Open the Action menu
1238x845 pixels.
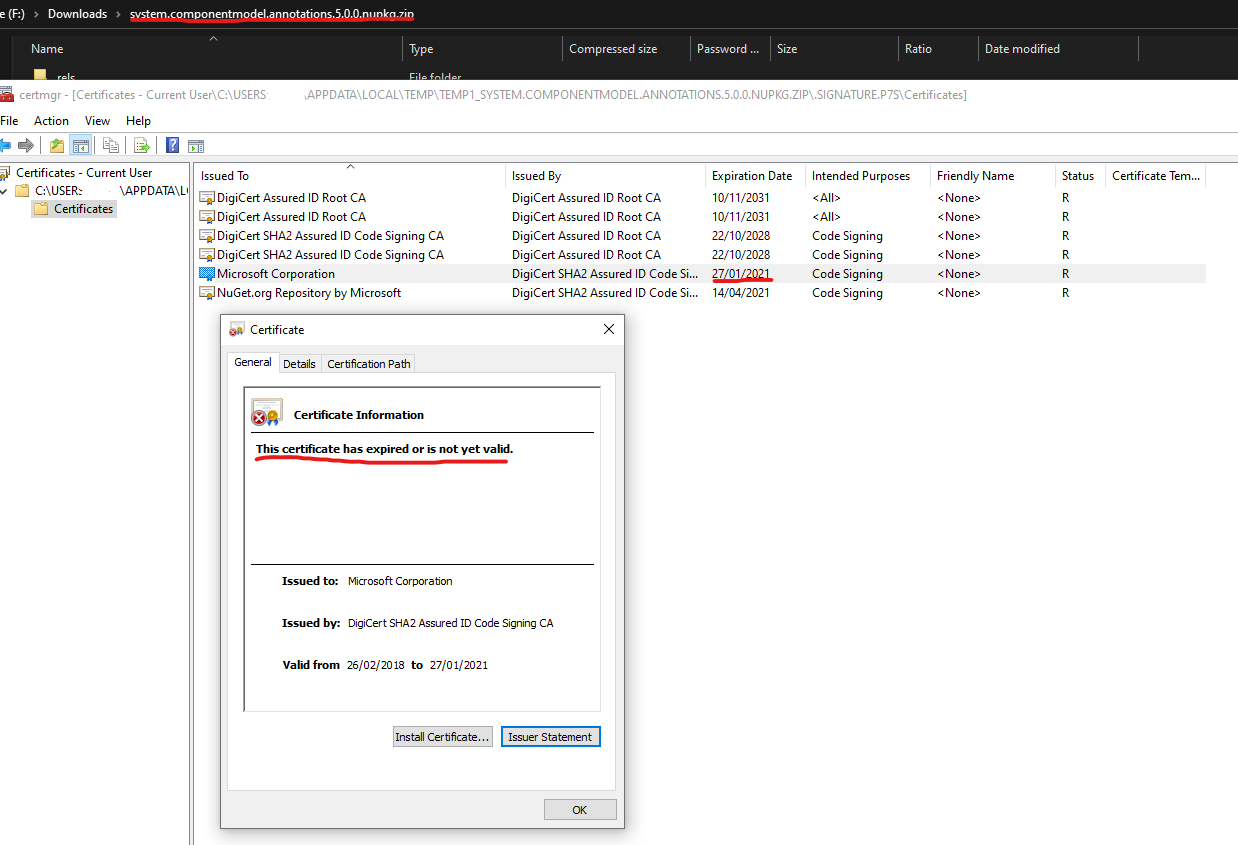click(x=51, y=121)
